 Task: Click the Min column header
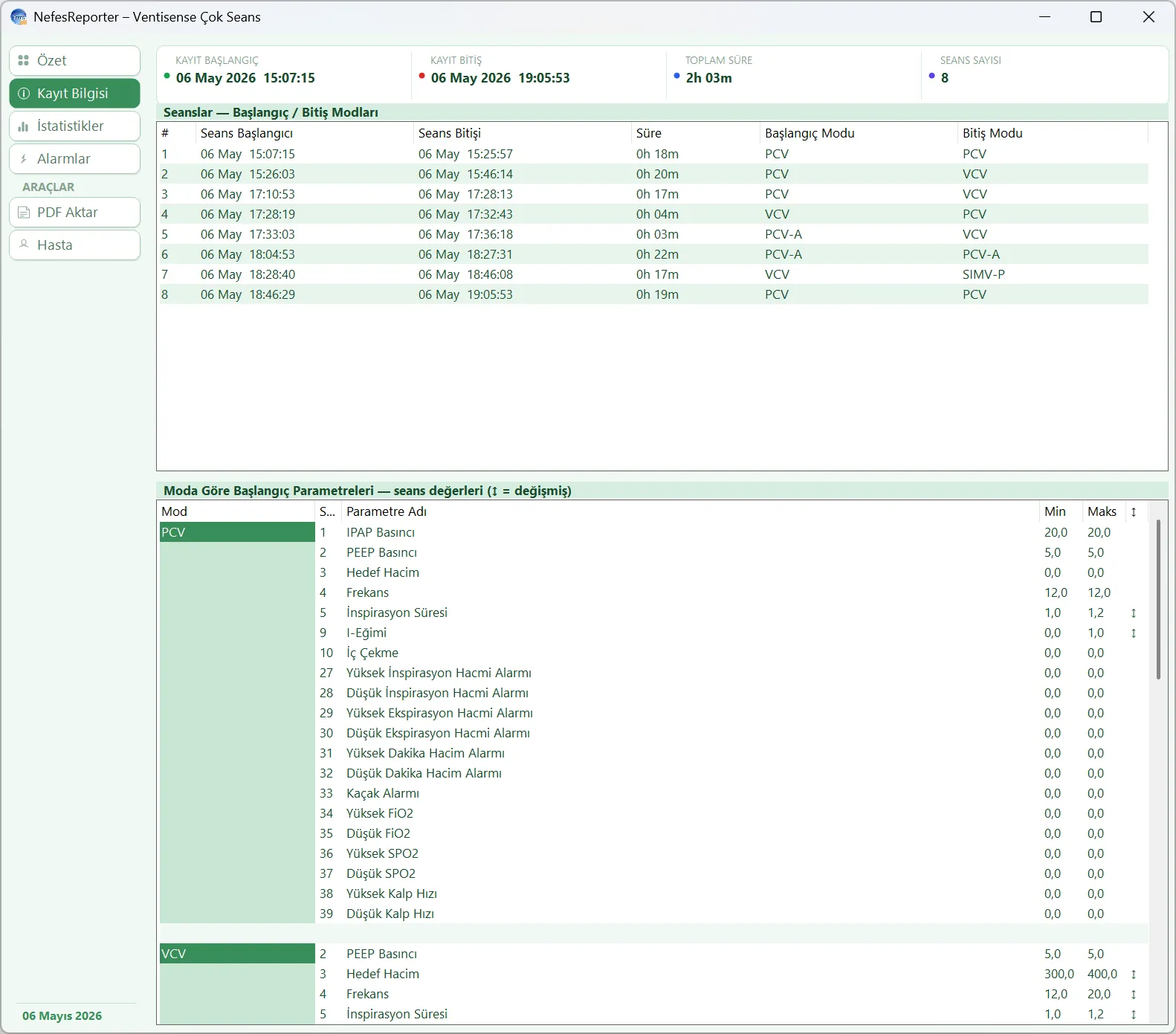1061,511
